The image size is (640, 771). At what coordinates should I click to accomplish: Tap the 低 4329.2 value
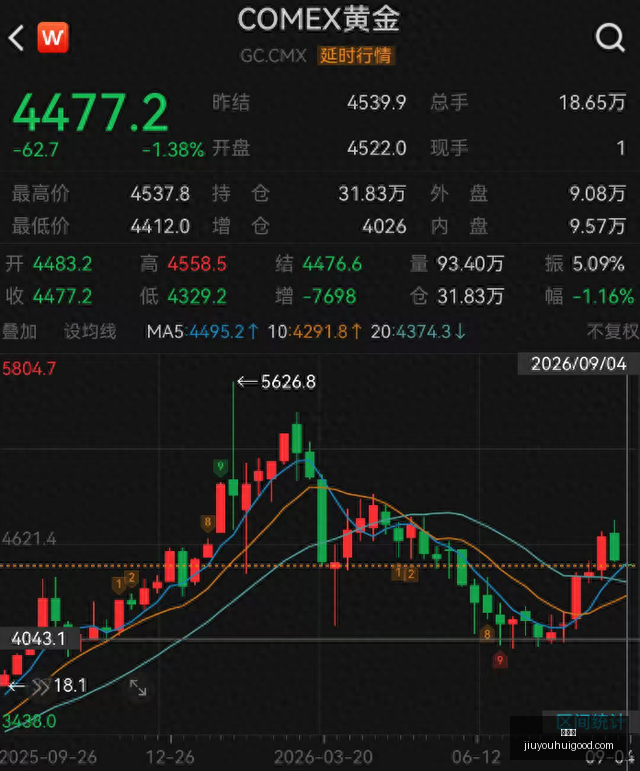point(197,297)
